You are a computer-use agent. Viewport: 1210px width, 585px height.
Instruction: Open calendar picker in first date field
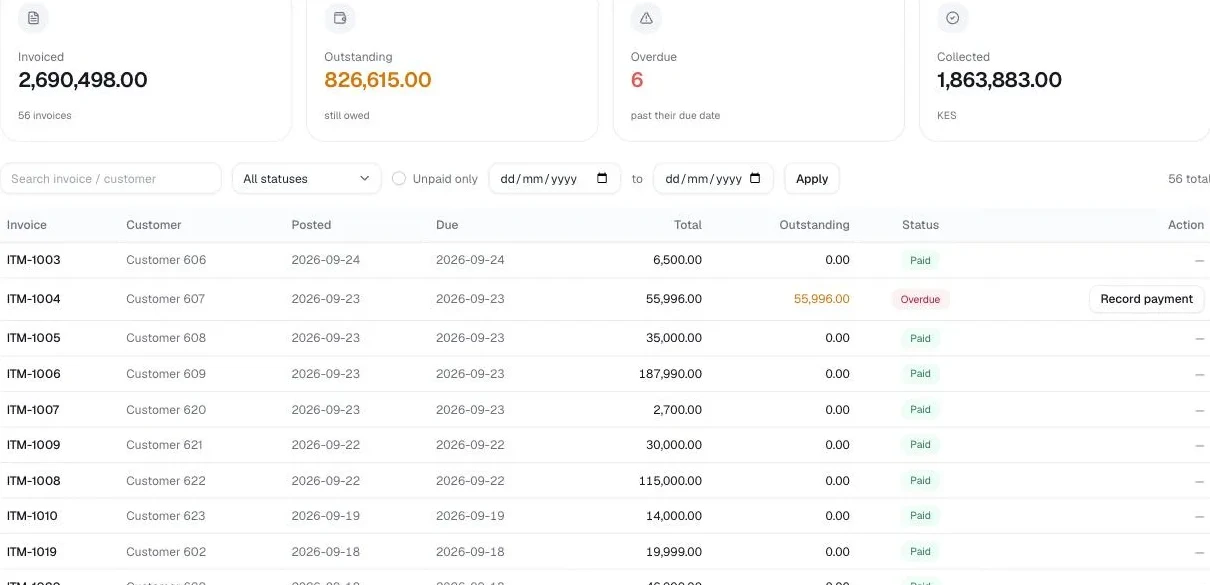[x=602, y=179]
